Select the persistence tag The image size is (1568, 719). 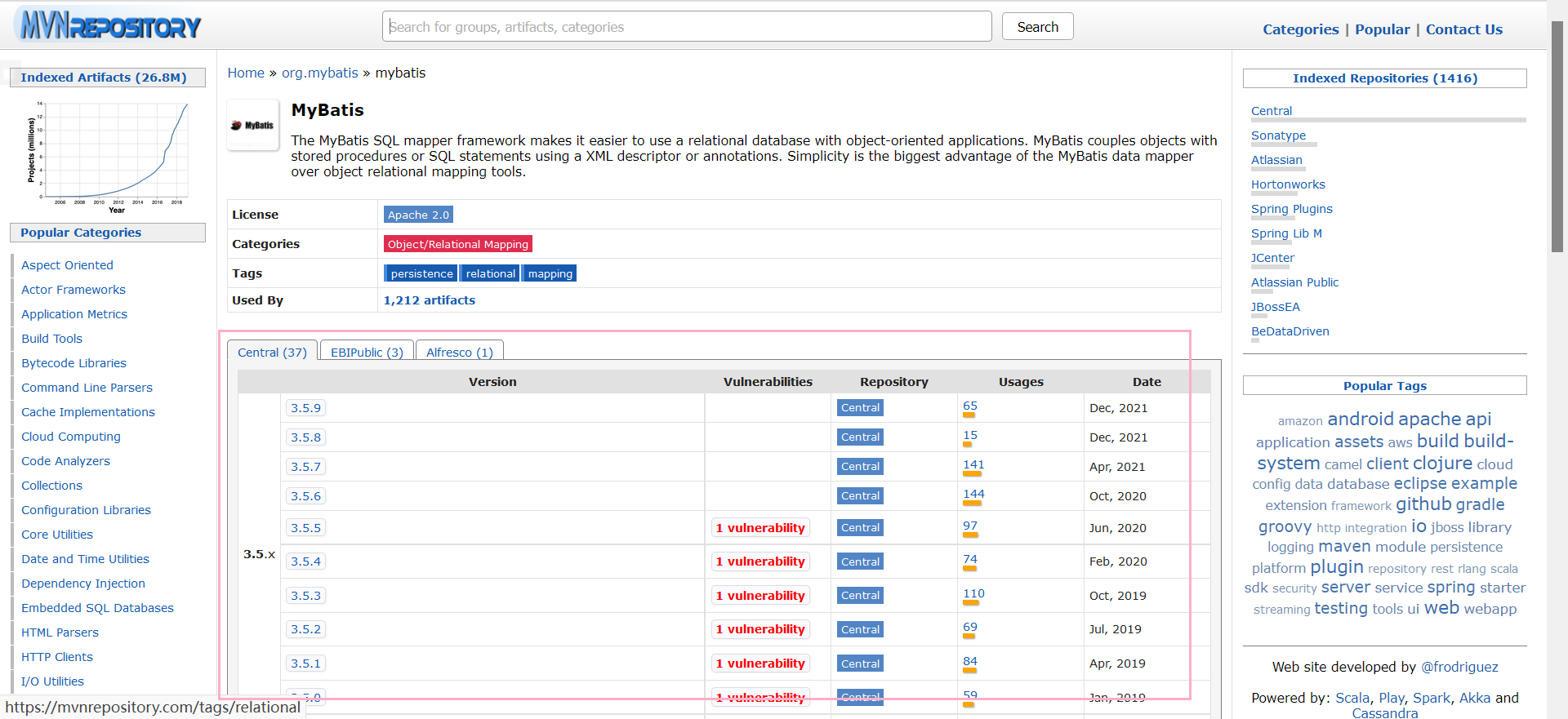421,273
